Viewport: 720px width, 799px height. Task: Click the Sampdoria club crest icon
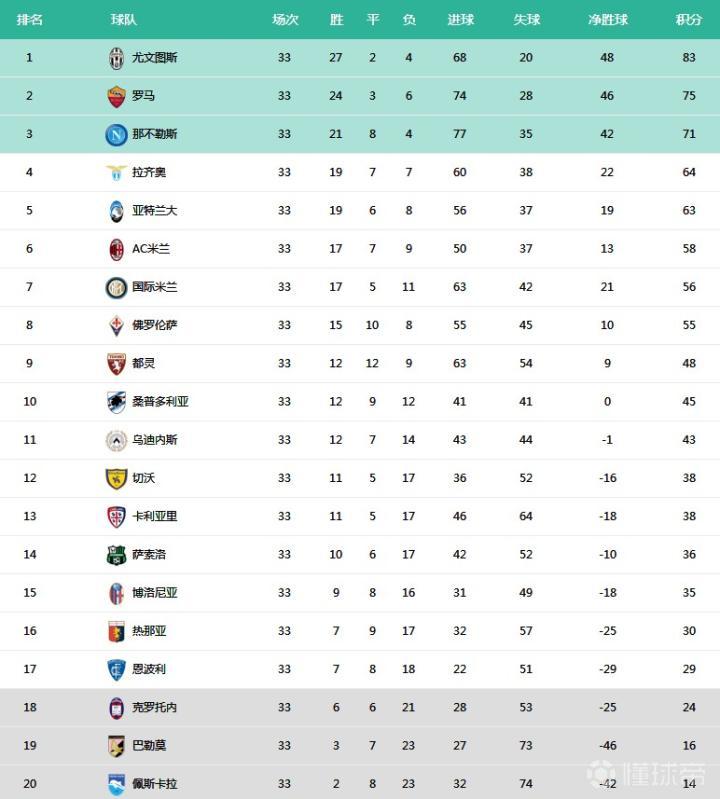117,402
